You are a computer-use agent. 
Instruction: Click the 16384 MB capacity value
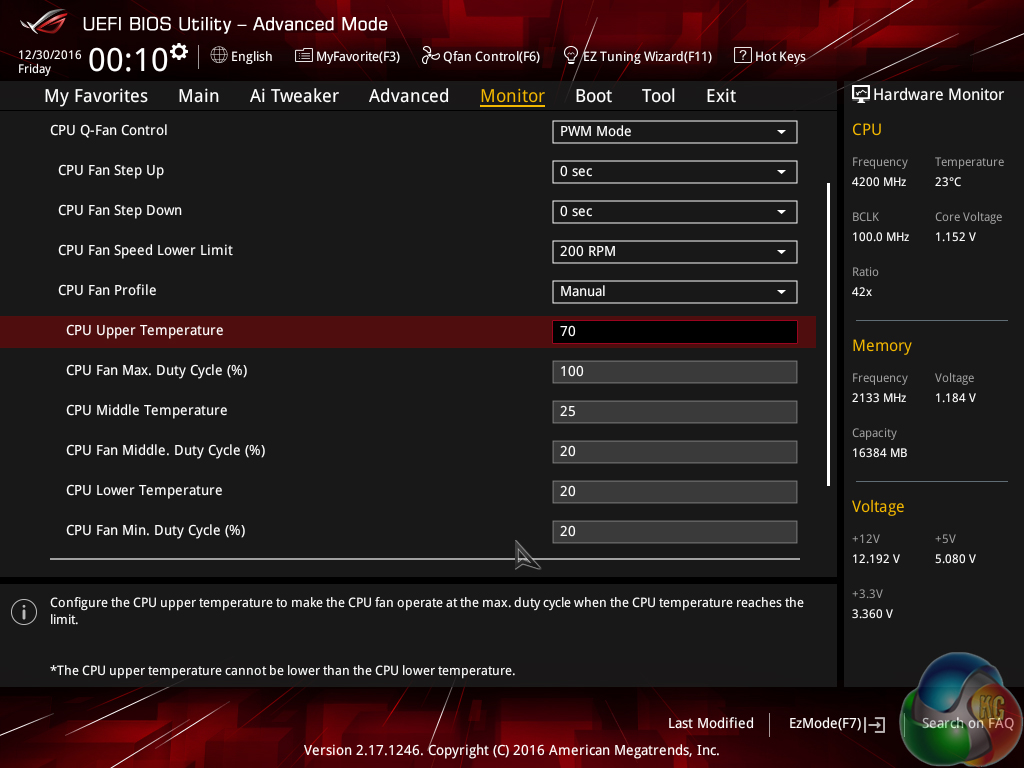tap(879, 453)
